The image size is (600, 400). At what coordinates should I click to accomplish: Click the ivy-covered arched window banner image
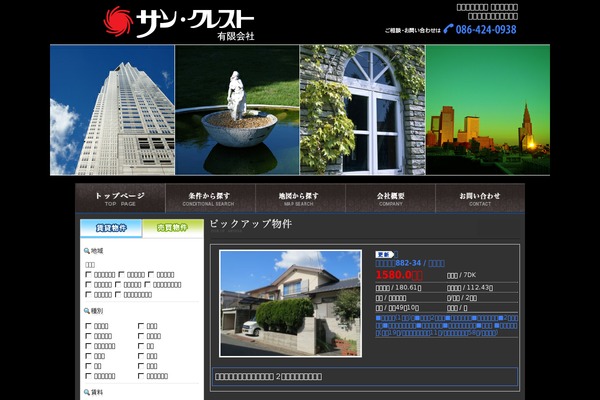pos(362,110)
